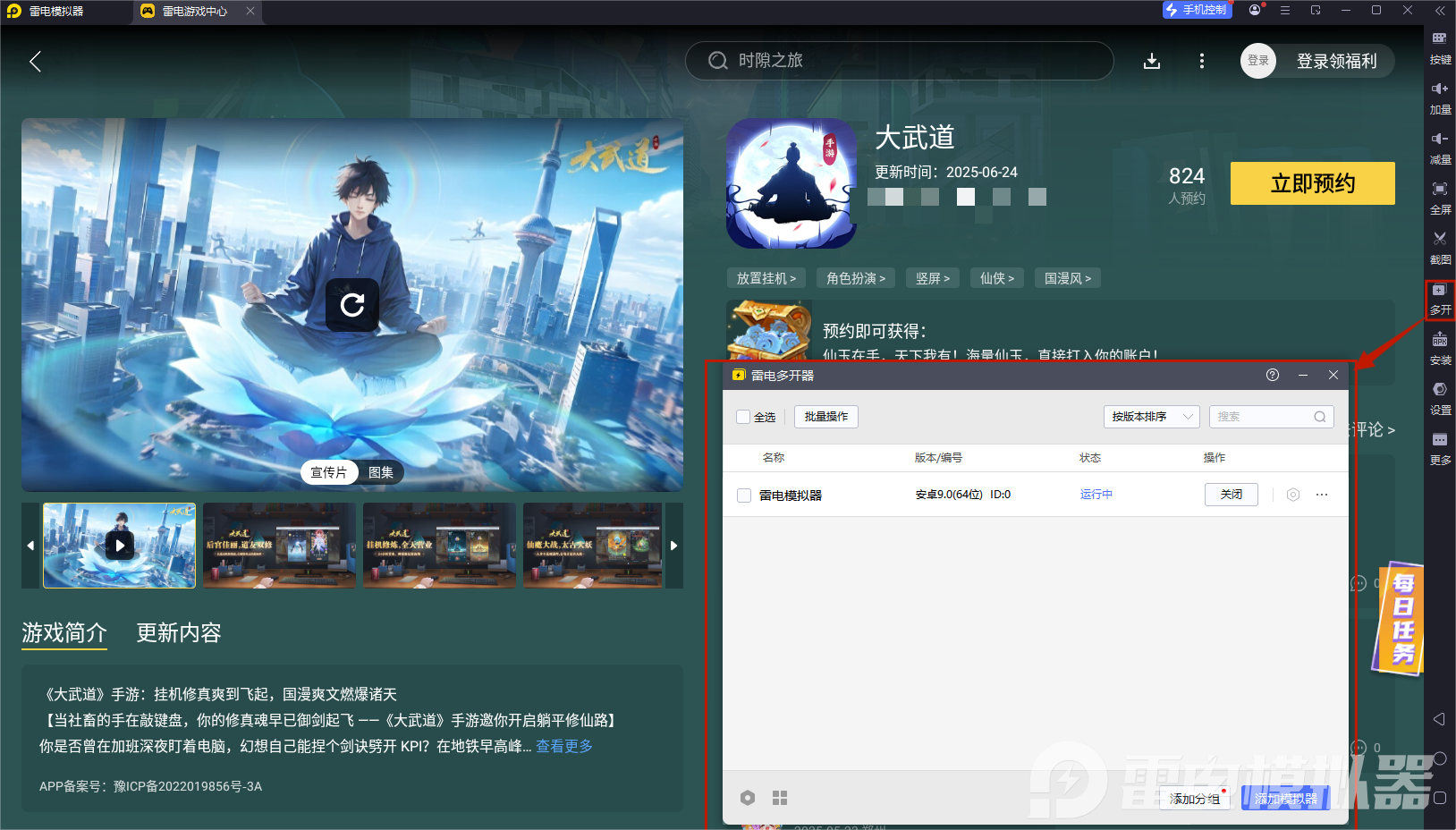Open the 竖屏 tag
The height and width of the screenshot is (830, 1456).
[x=933, y=278]
